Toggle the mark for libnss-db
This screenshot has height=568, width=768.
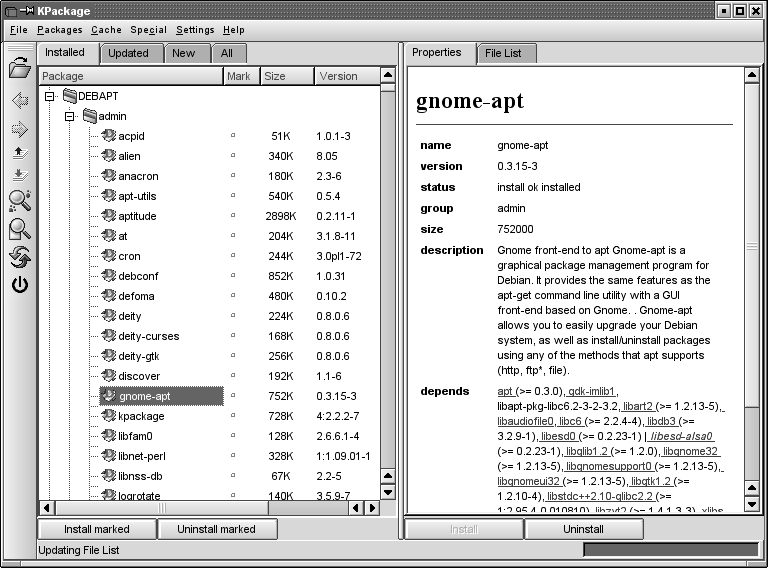(x=233, y=475)
